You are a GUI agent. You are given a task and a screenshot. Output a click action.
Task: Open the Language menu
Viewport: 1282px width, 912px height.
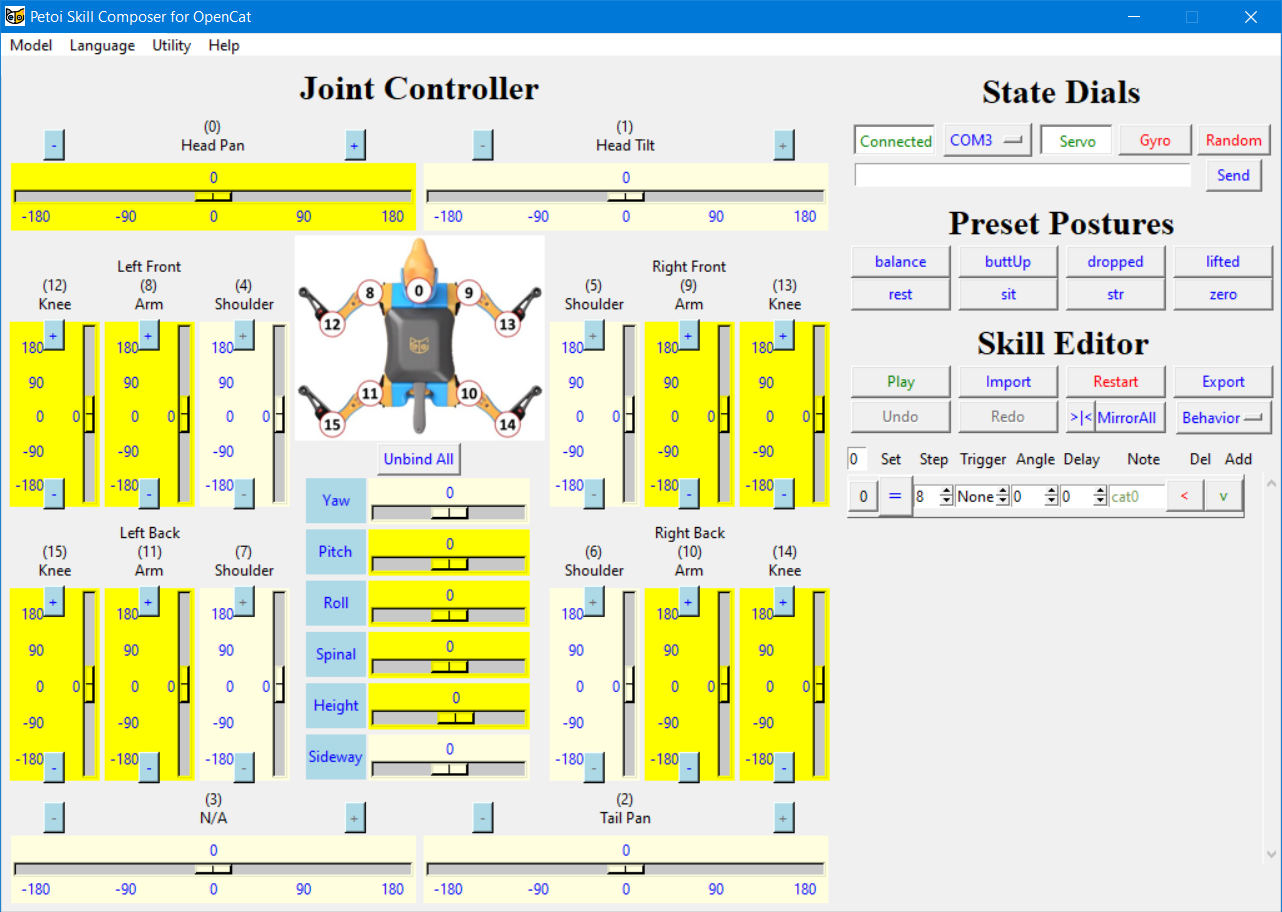pos(102,45)
